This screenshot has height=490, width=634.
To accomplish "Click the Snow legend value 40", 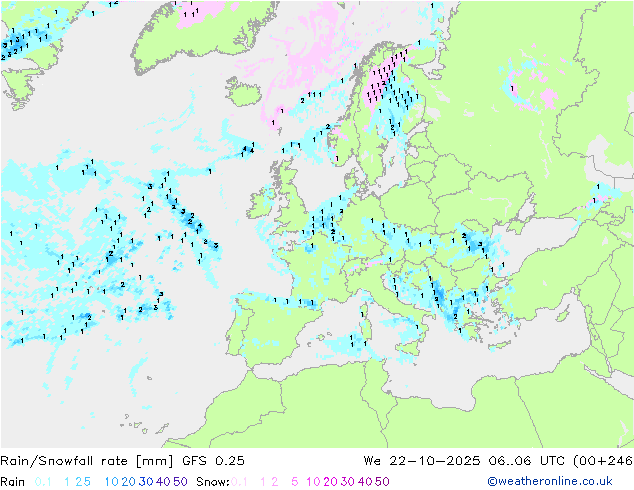I will [365, 482].
